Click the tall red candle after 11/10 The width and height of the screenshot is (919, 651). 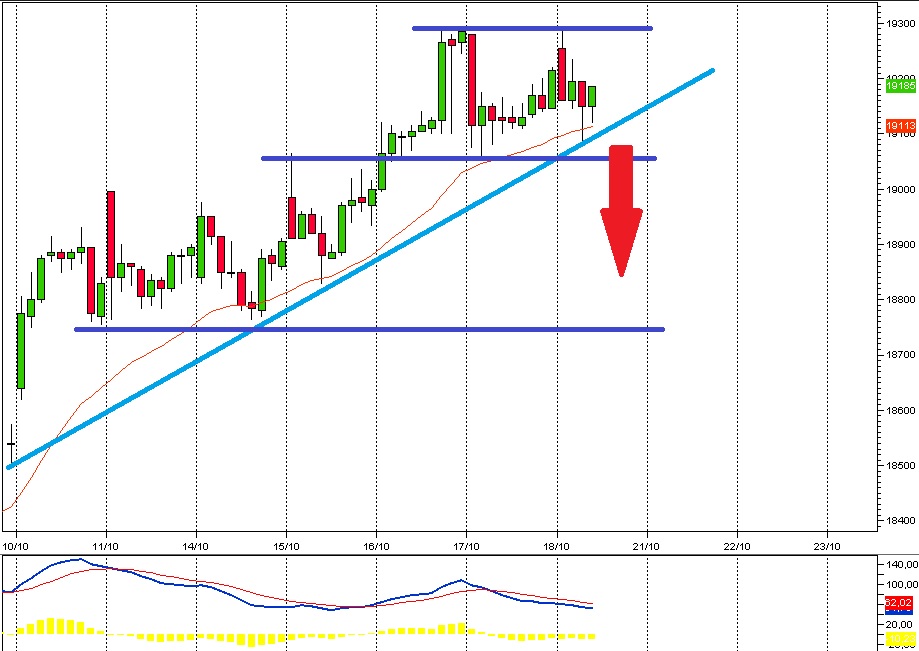click(x=110, y=232)
